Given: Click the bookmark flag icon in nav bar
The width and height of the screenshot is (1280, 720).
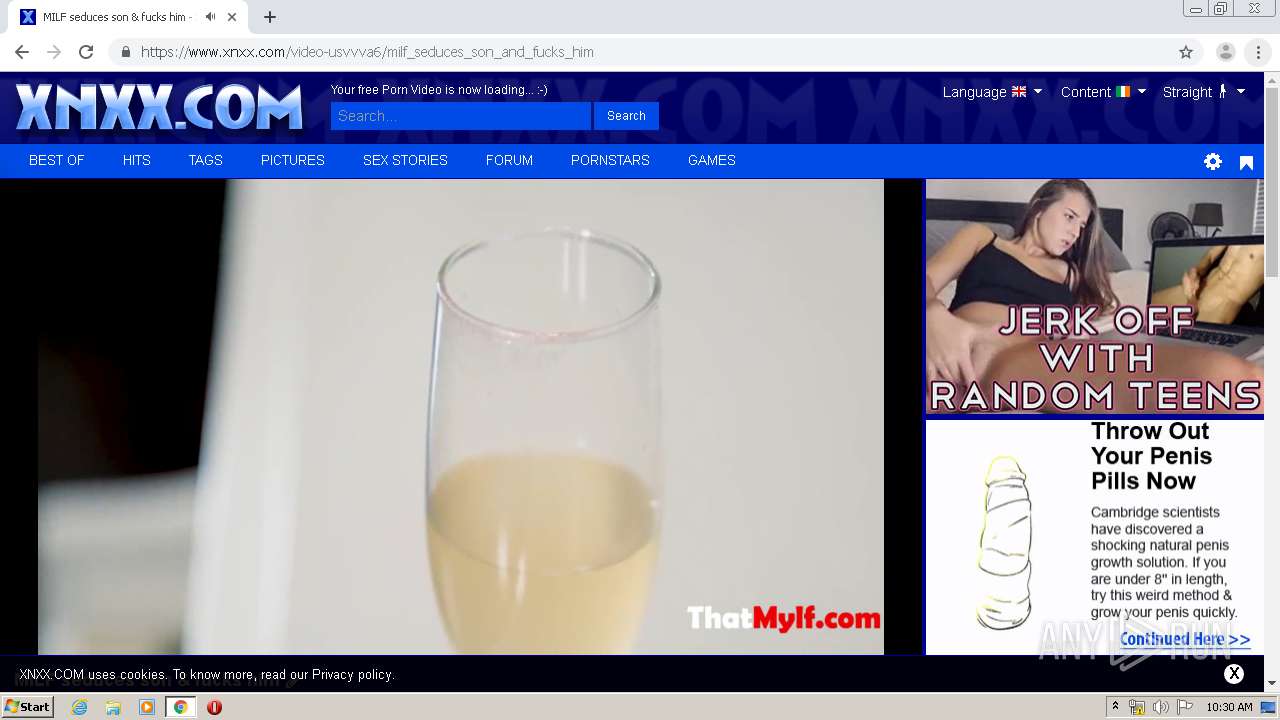Looking at the screenshot, I should tap(1246, 162).
